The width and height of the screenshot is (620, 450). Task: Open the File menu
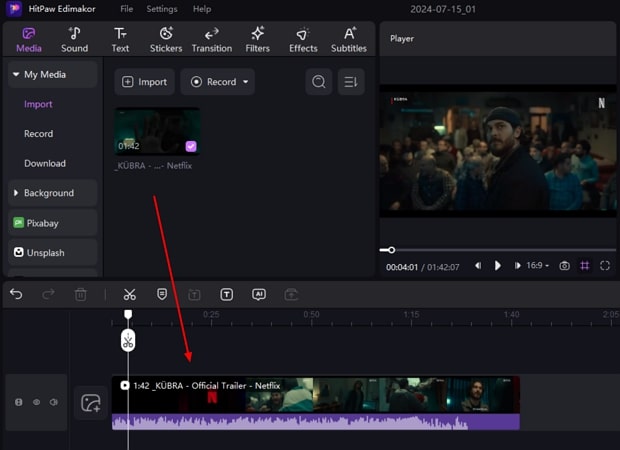[127, 9]
